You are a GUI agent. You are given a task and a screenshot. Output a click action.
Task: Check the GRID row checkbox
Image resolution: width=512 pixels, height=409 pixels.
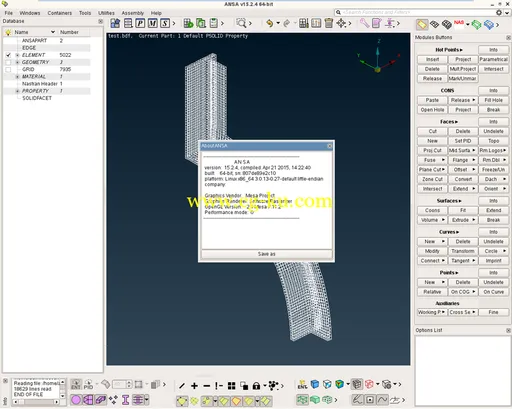pos(8,69)
